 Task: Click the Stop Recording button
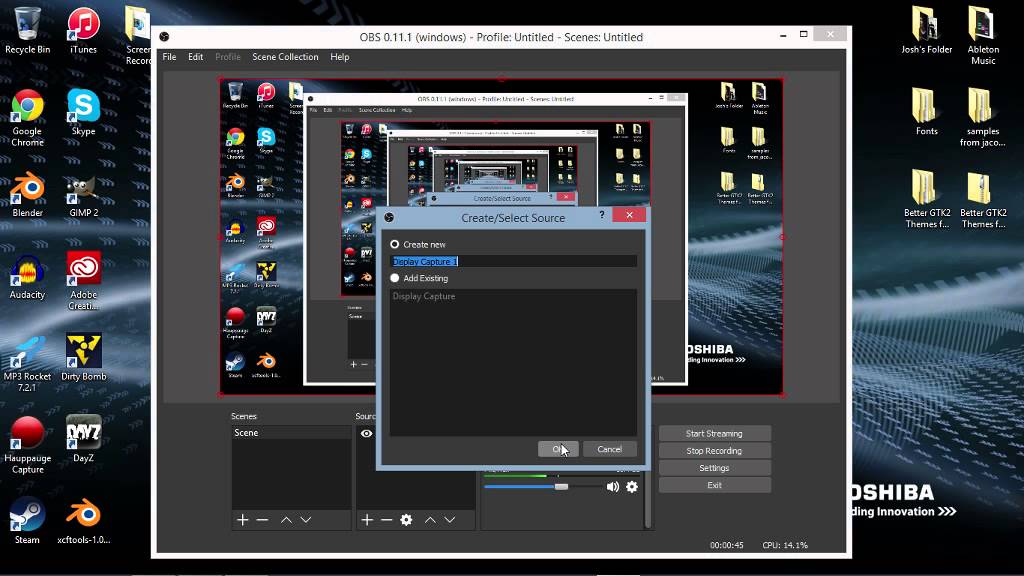pos(714,451)
